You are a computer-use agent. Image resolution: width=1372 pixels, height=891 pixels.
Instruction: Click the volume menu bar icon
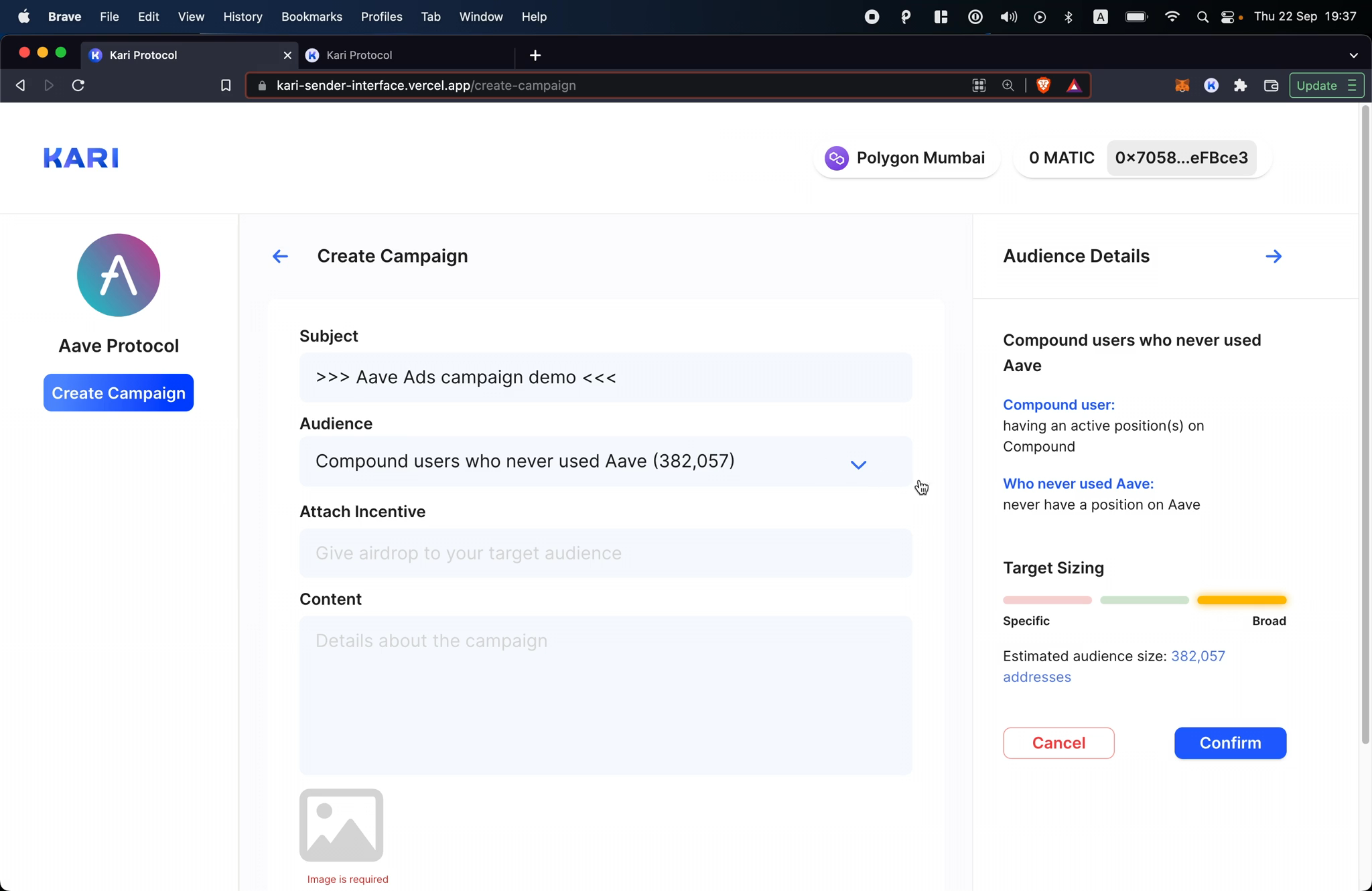[x=1008, y=17]
